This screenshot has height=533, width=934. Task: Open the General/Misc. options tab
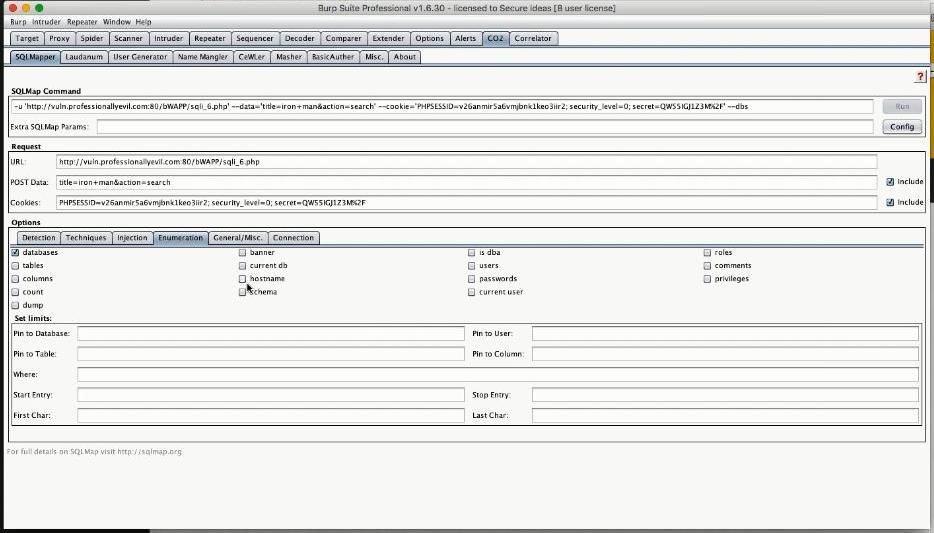pos(238,238)
